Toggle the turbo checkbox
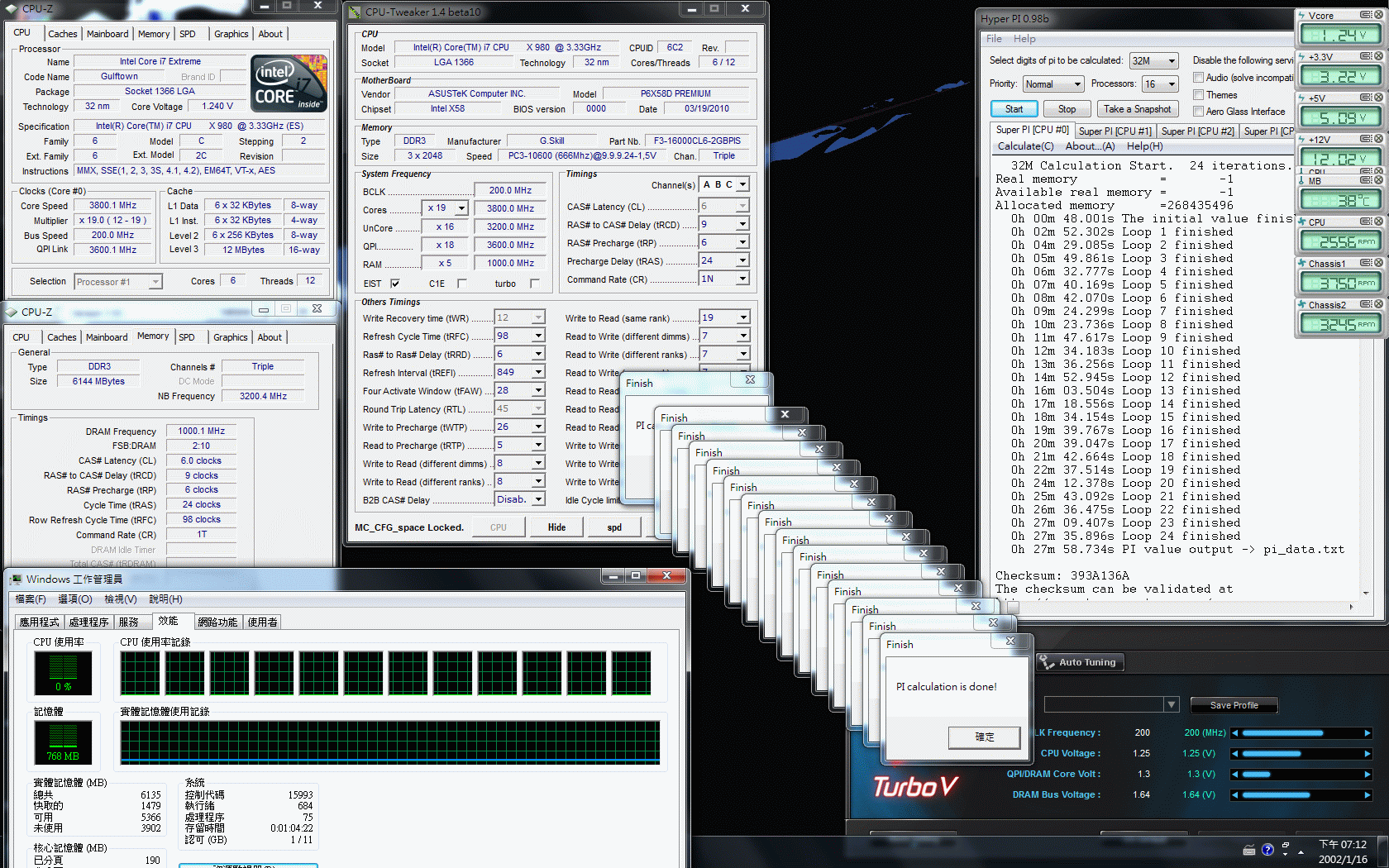Screen dimensions: 1389x868 click(x=534, y=284)
